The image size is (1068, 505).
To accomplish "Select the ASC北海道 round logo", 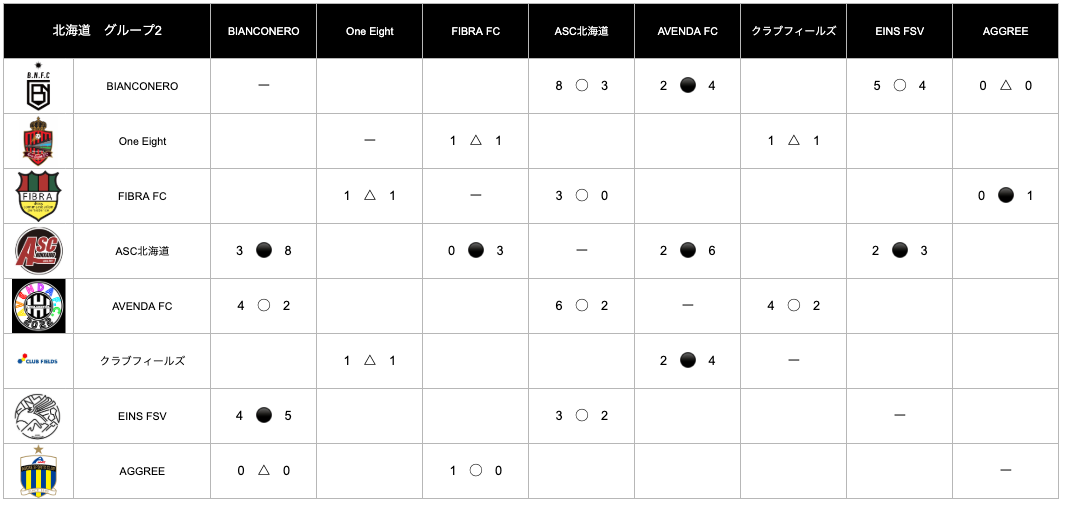I will click(x=38, y=251).
